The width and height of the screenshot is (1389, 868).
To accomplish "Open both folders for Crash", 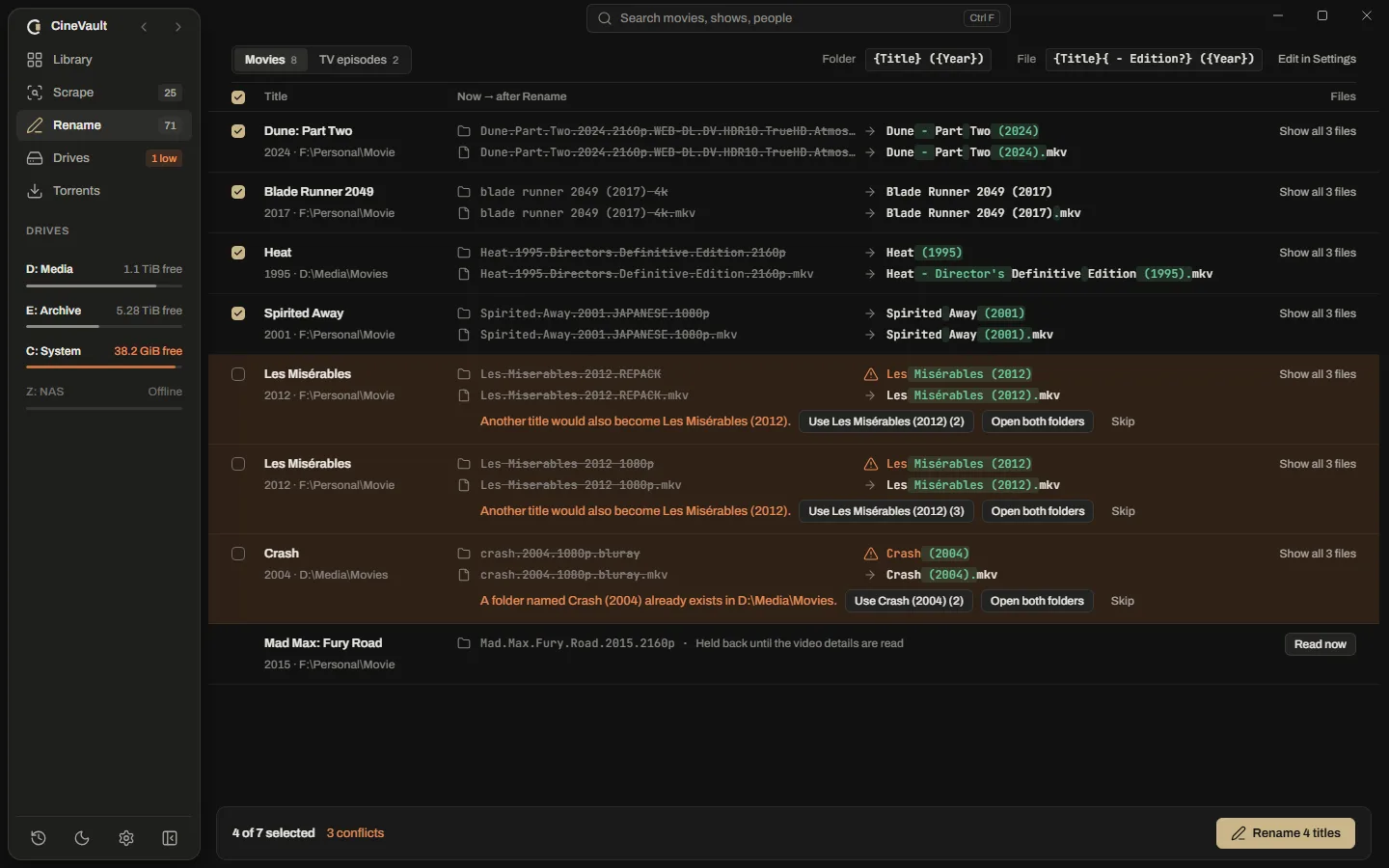I will [x=1037, y=601].
